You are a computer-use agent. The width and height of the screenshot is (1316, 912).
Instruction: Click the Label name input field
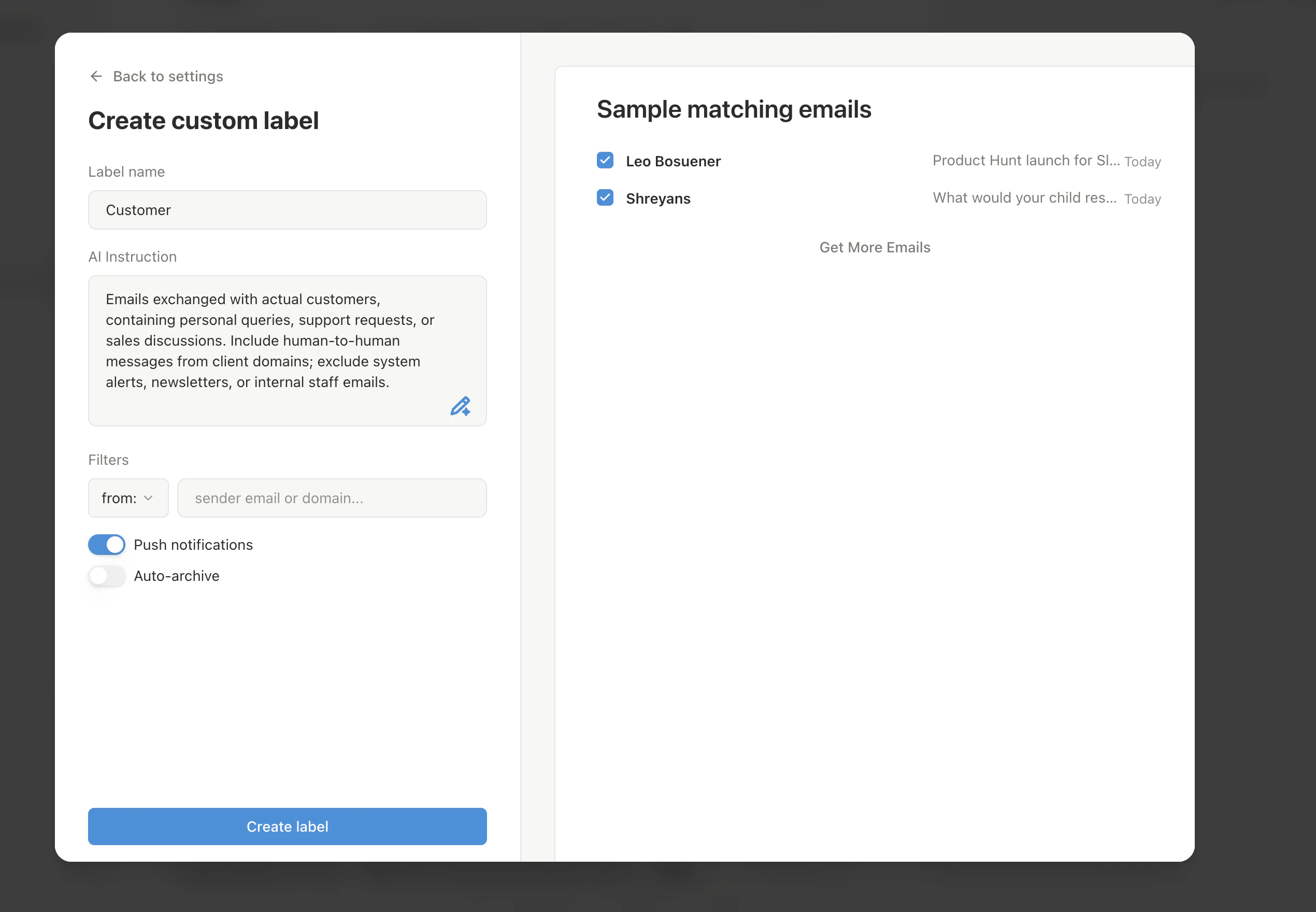pyautogui.click(x=288, y=210)
